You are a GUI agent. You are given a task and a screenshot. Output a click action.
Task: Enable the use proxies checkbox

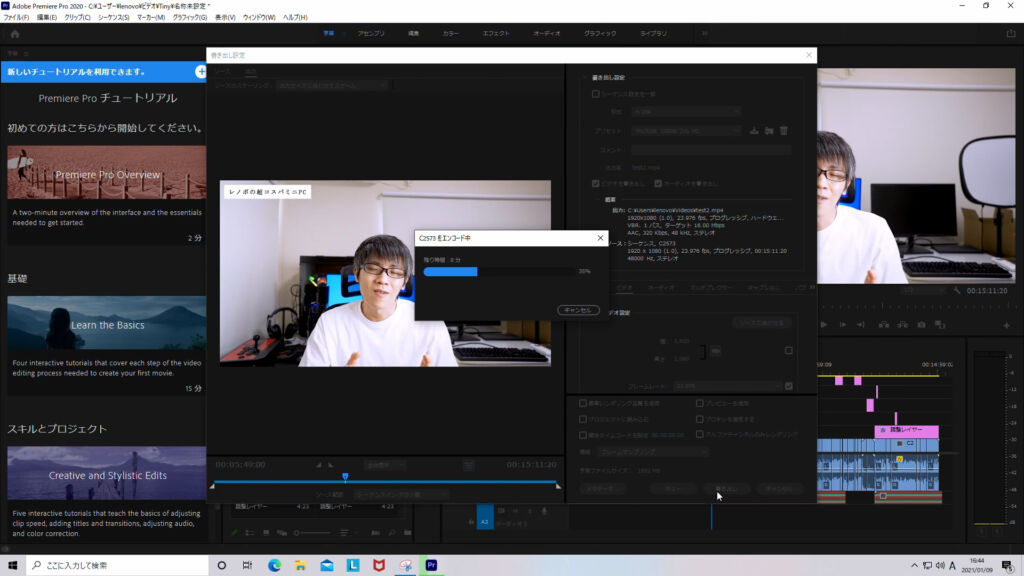tap(699, 419)
